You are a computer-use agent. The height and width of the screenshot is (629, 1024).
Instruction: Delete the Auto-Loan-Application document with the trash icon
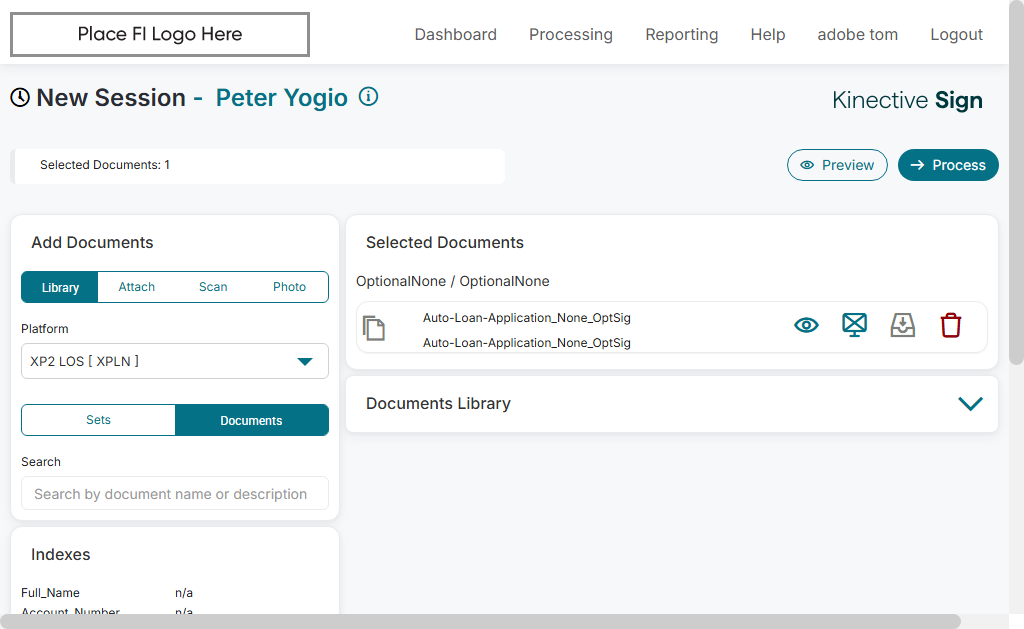click(950, 325)
